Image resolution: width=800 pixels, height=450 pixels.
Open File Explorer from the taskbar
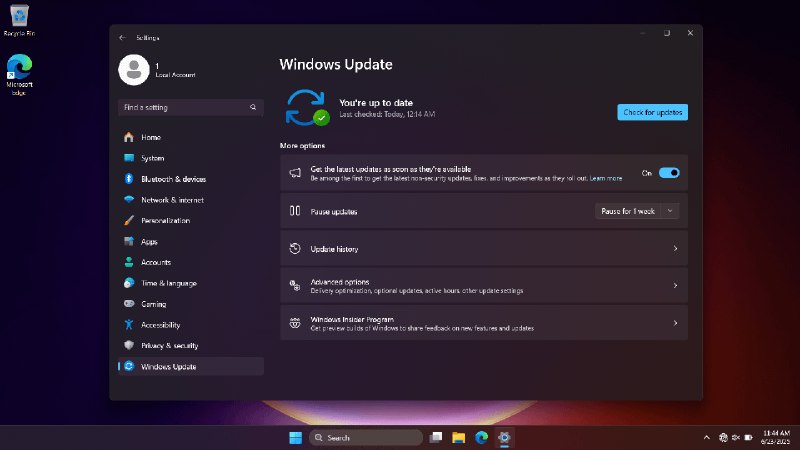point(458,438)
